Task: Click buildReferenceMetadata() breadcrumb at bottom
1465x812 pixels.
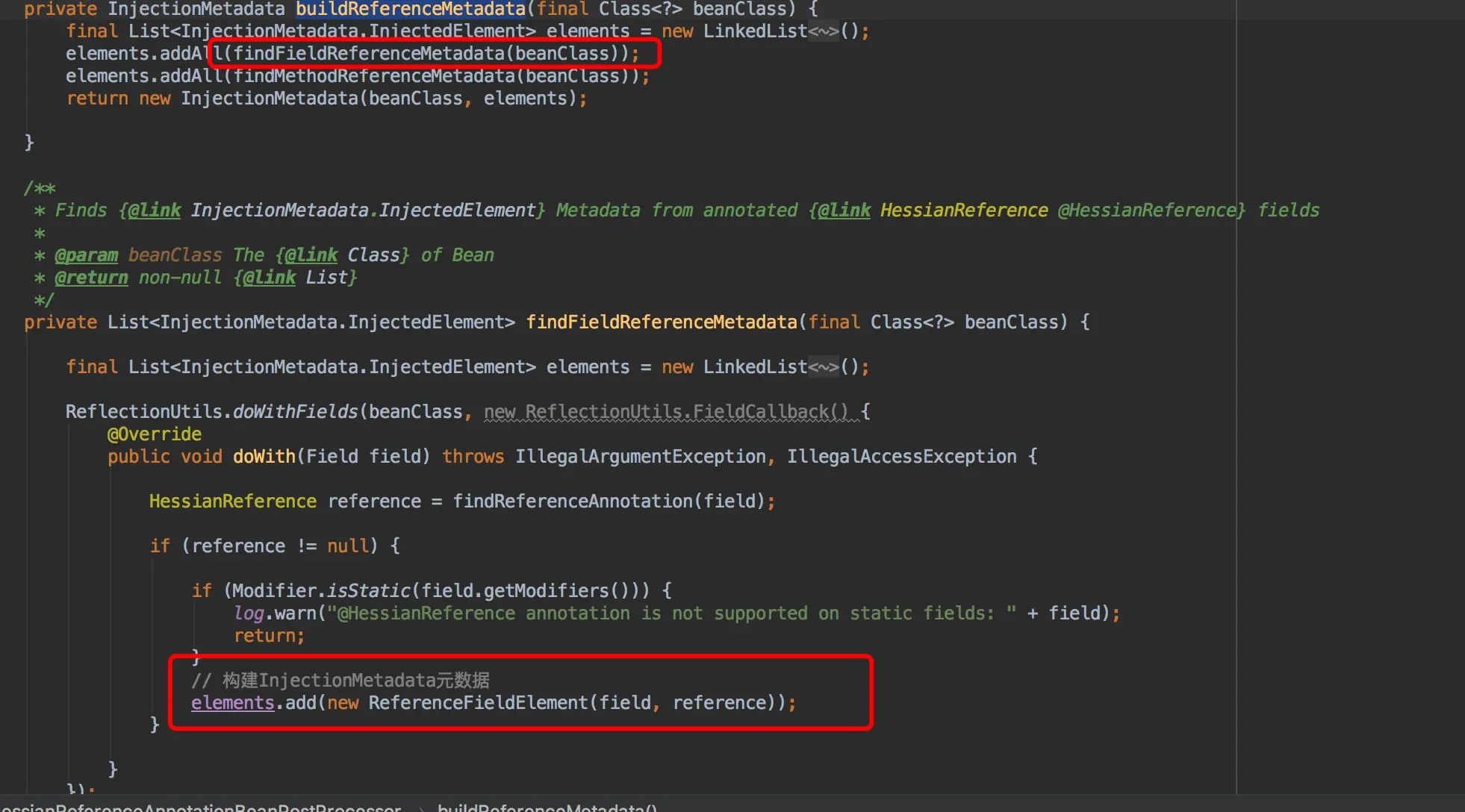Action: pyautogui.click(x=547, y=807)
